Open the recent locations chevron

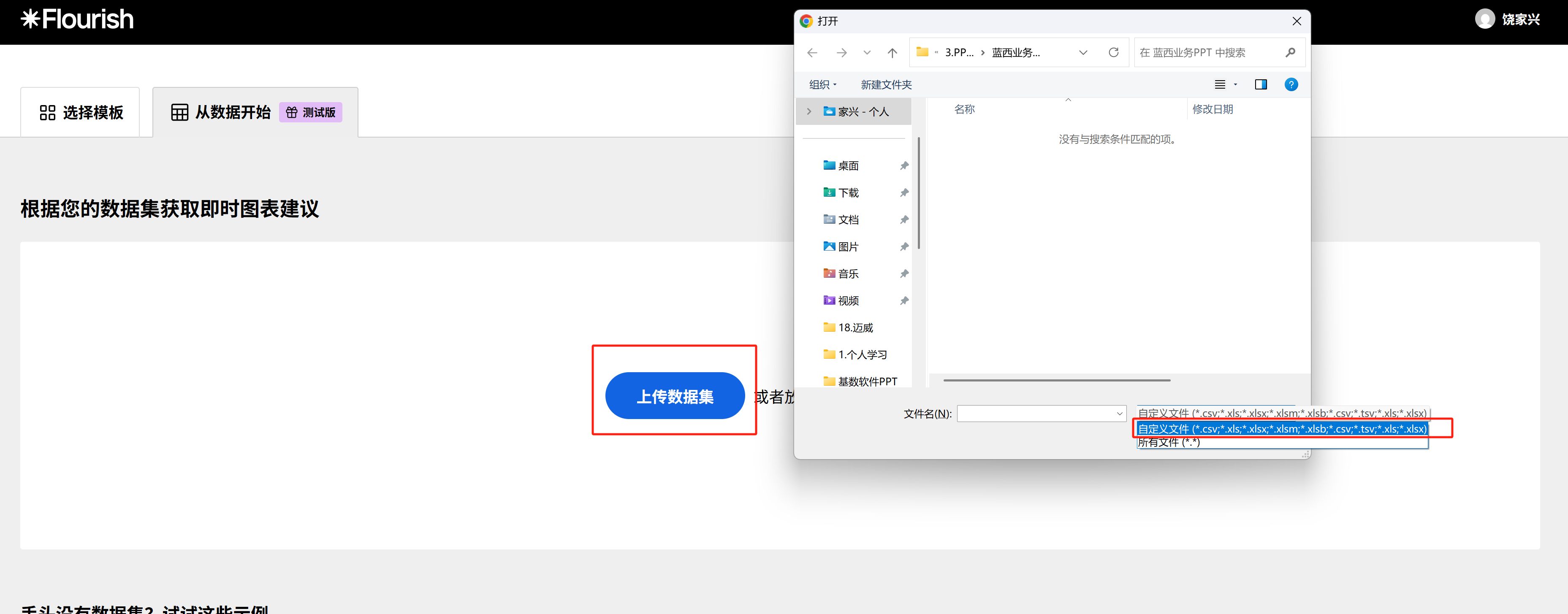[x=867, y=53]
